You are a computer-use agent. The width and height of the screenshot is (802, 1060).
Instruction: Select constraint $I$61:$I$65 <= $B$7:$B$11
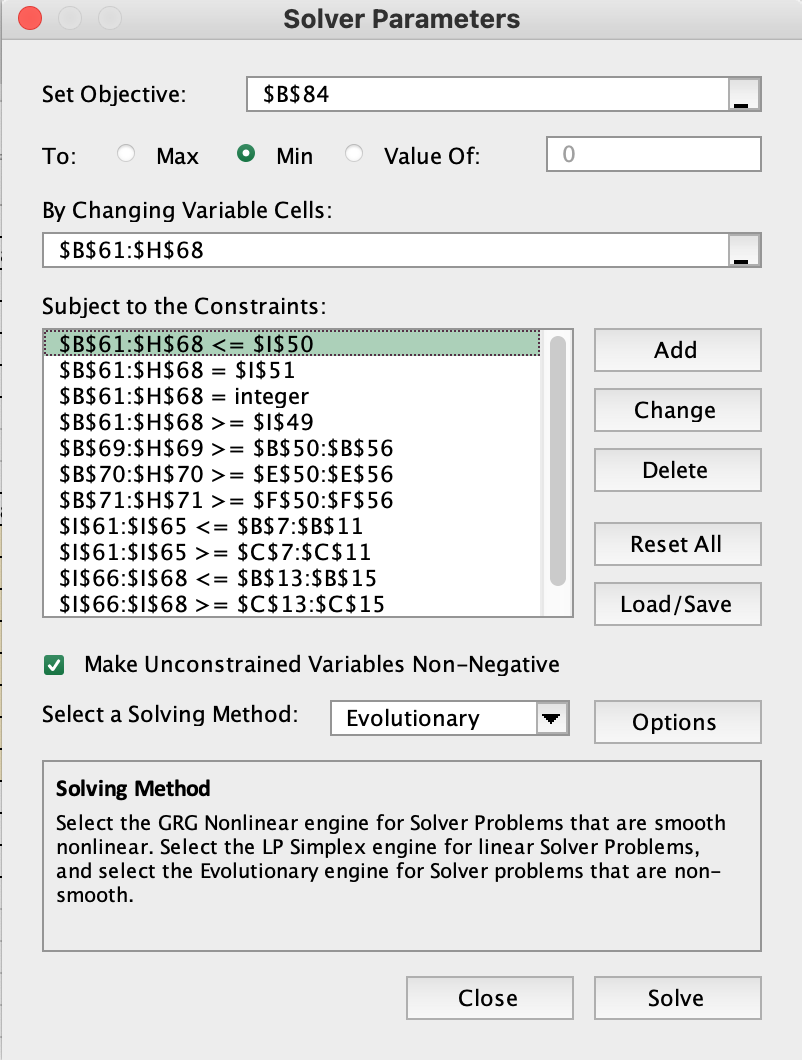292,526
